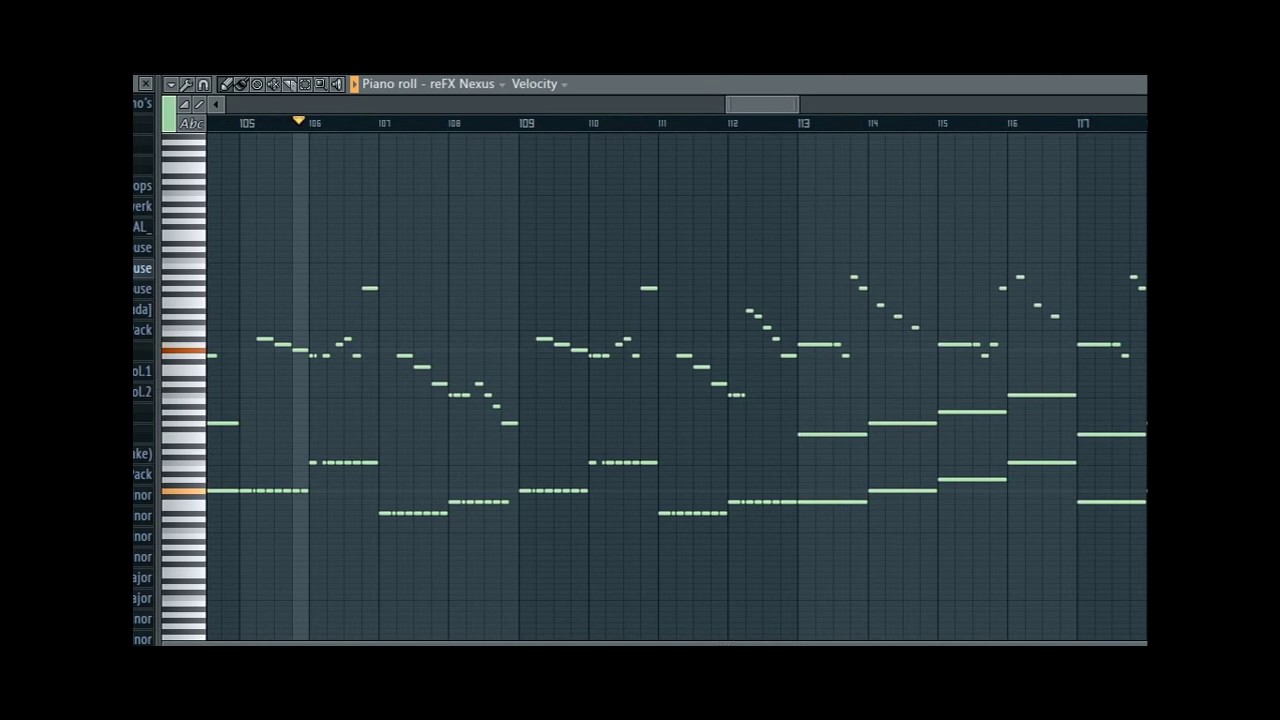Click bar 111 on the ruler
1280x720 pixels.
(662, 124)
